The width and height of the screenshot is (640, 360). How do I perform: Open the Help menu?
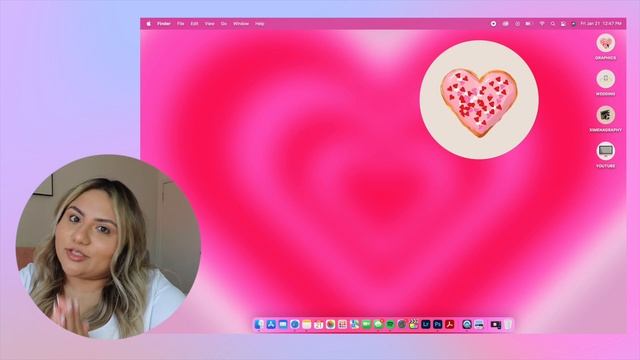[x=260, y=24]
